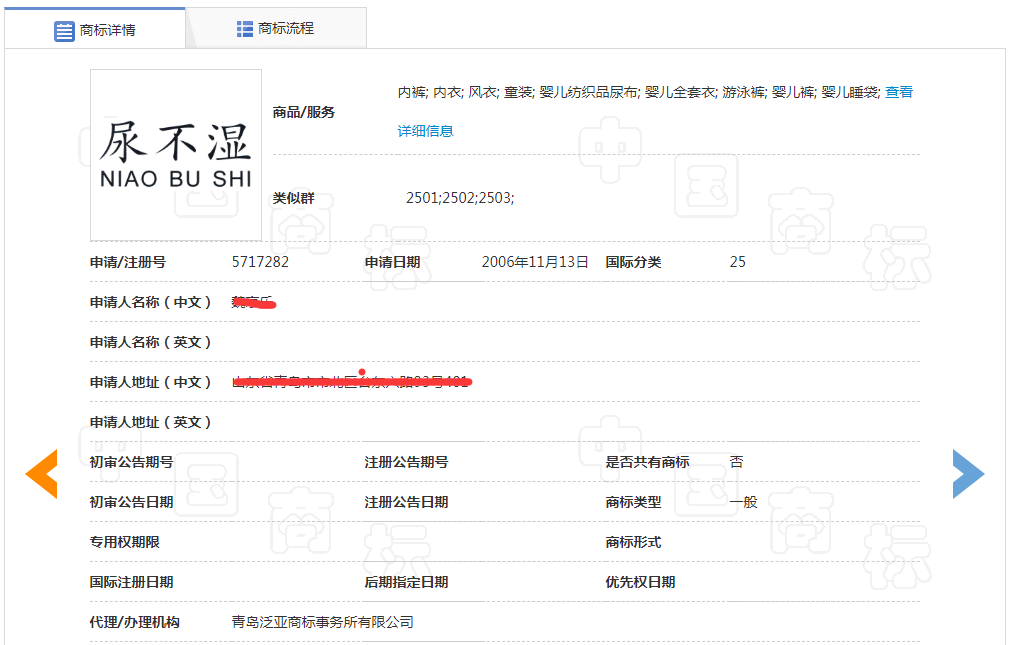
Task: Click the agency name 青岛泛亚商标事务所有限公司
Action: pyautogui.click(x=322, y=622)
